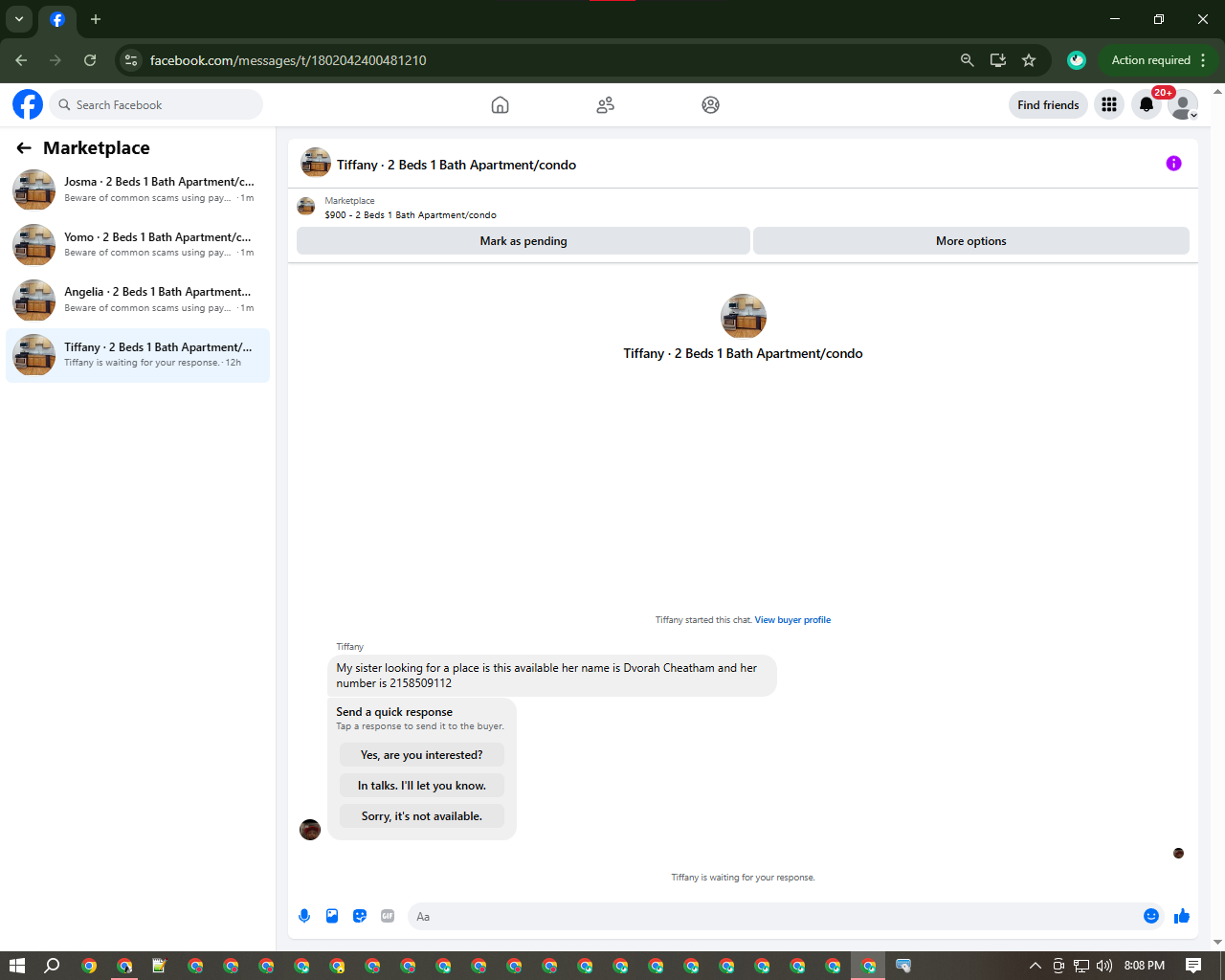
Task: Click the large listing thumbnail in chat
Action: 744,316
